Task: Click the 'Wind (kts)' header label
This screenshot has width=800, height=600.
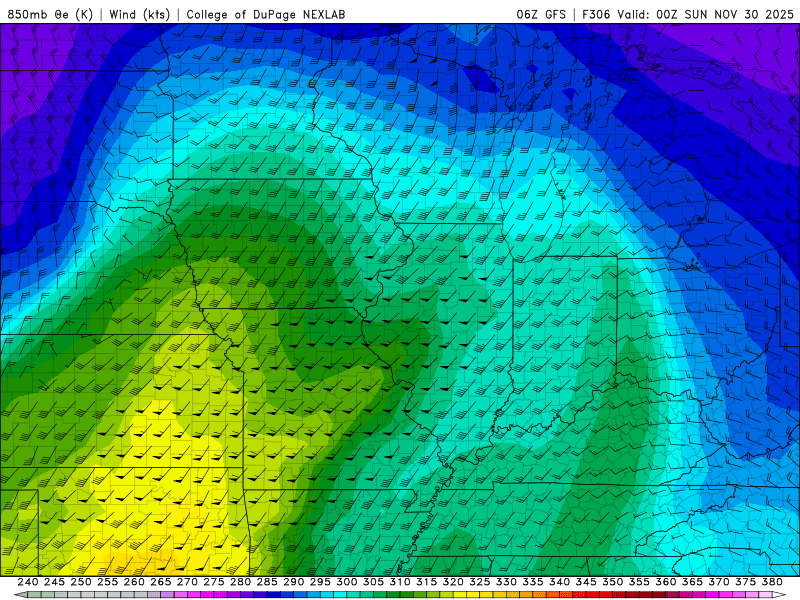Action: 139,14
